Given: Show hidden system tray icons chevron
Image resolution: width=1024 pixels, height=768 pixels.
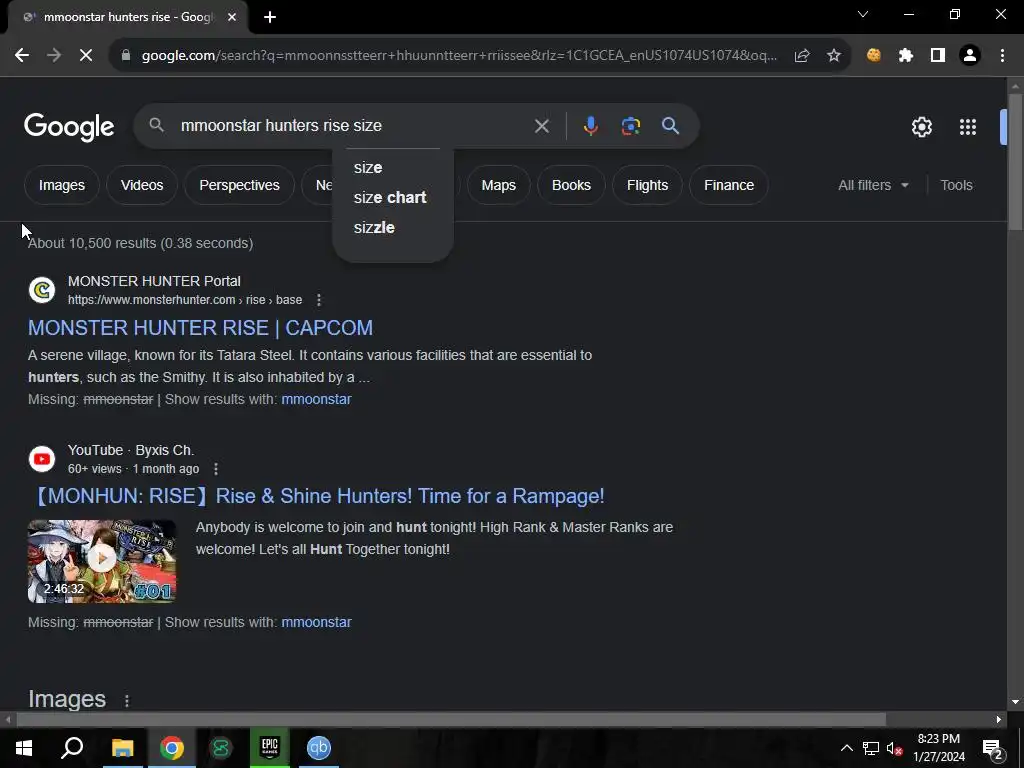Looking at the screenshot, I should 846,748.
